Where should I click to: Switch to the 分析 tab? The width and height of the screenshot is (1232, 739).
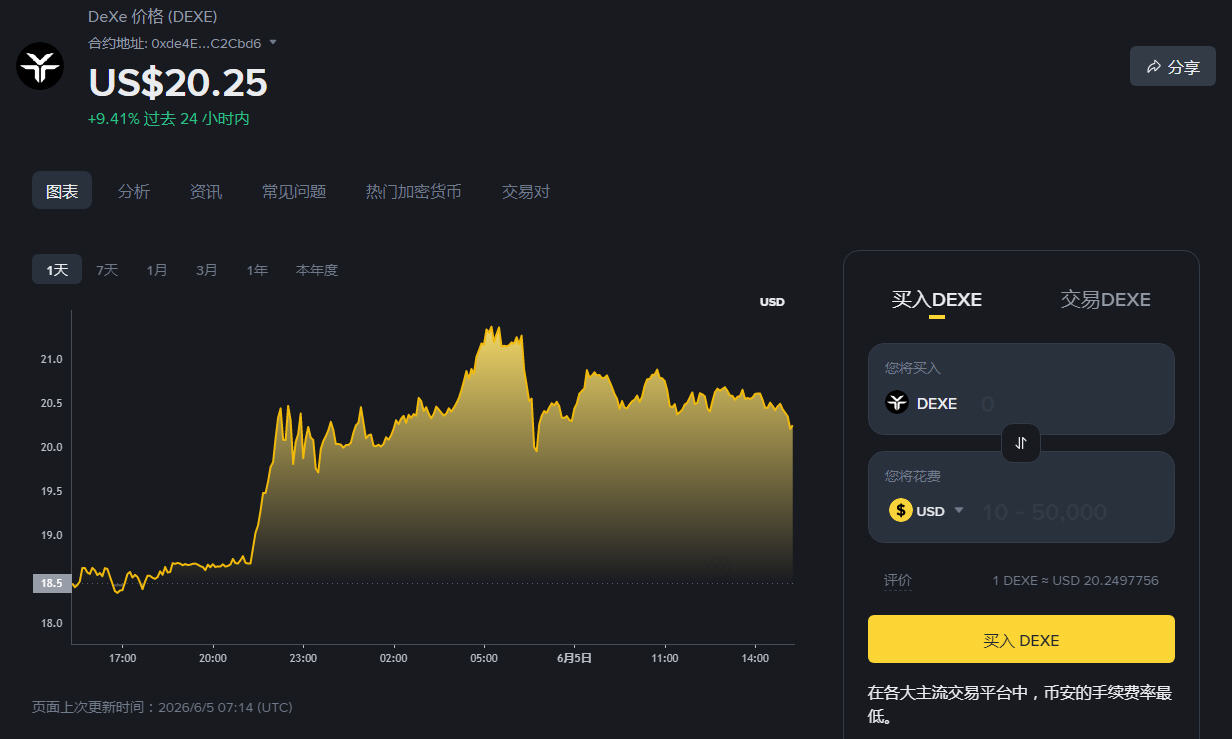point(134,191)
